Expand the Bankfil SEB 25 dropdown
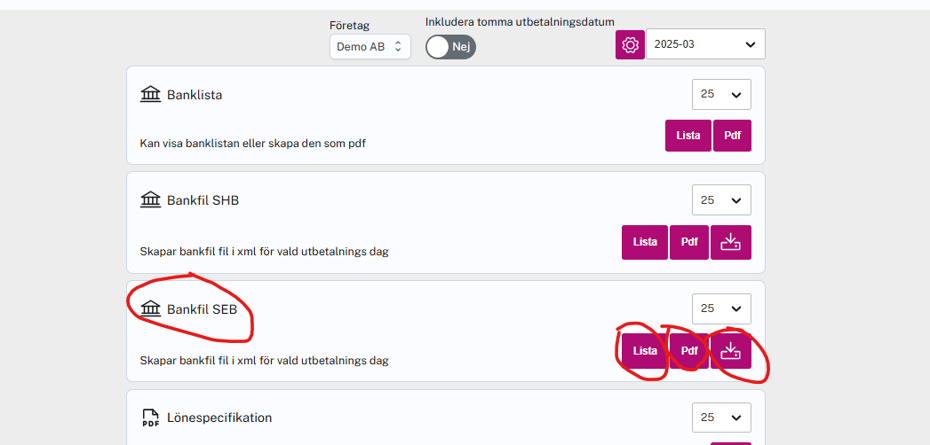This screenshot has height=445, width=930. 721,309
